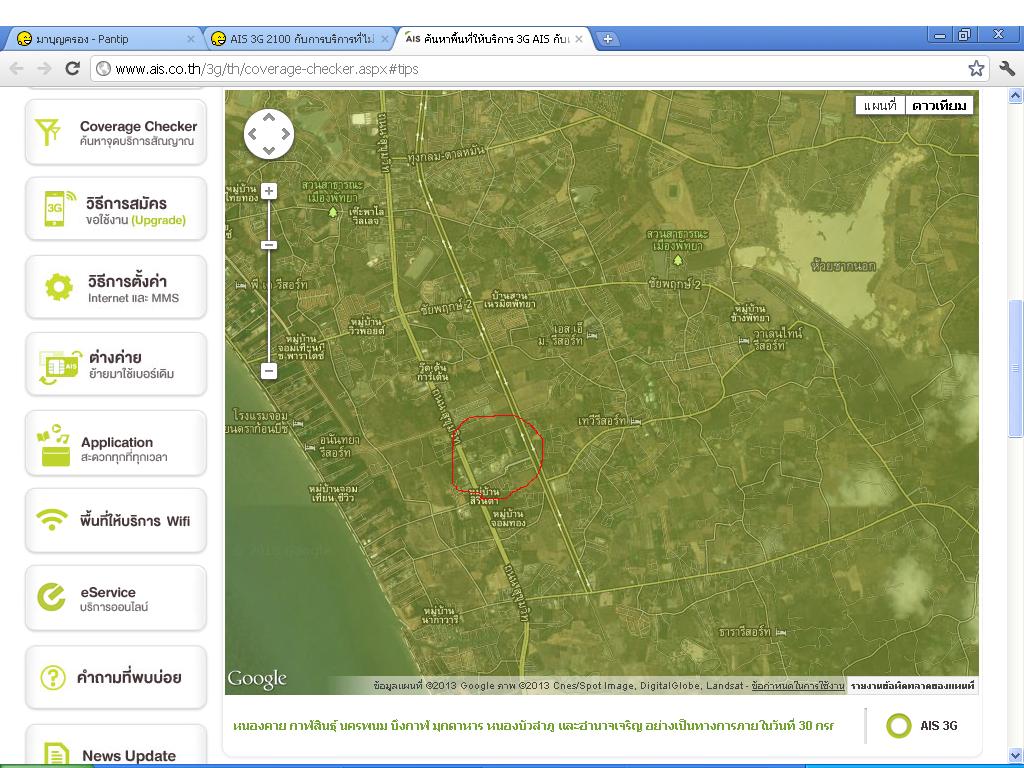
Task: Click the ห้วยชากนอก reservoir label
Action: [x=843, y=265]
